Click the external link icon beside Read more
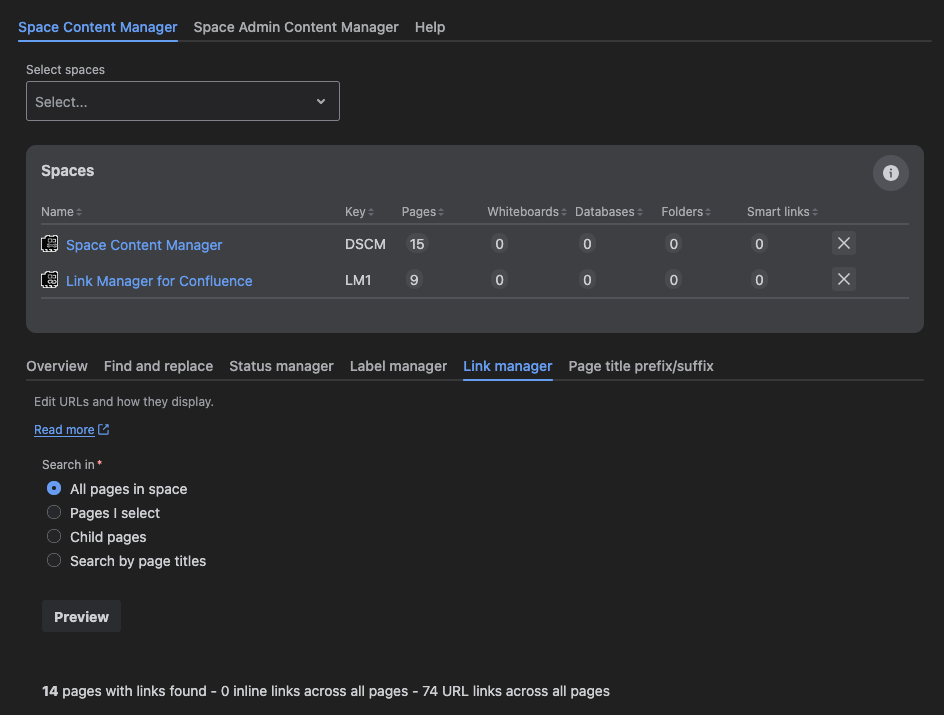 click(x=104, y=430)
